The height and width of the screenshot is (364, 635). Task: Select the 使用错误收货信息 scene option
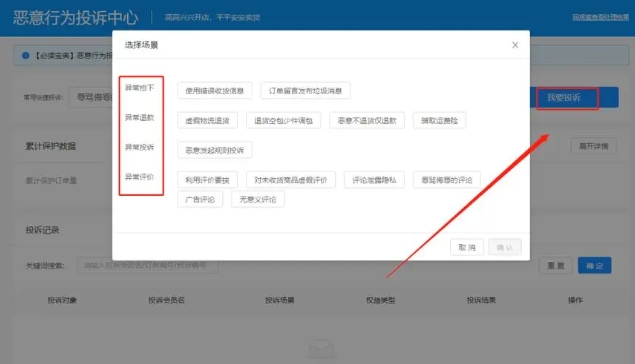tap(215, 91)
